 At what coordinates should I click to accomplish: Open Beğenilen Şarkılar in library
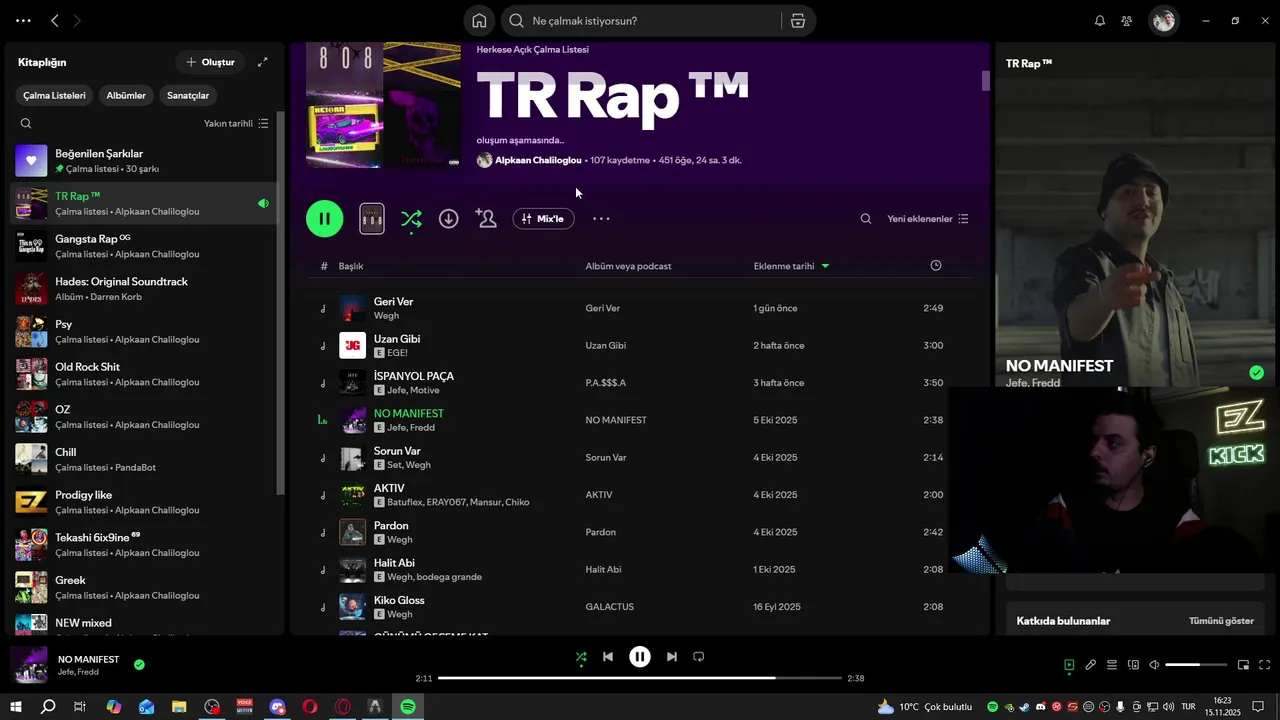point(145,161)
